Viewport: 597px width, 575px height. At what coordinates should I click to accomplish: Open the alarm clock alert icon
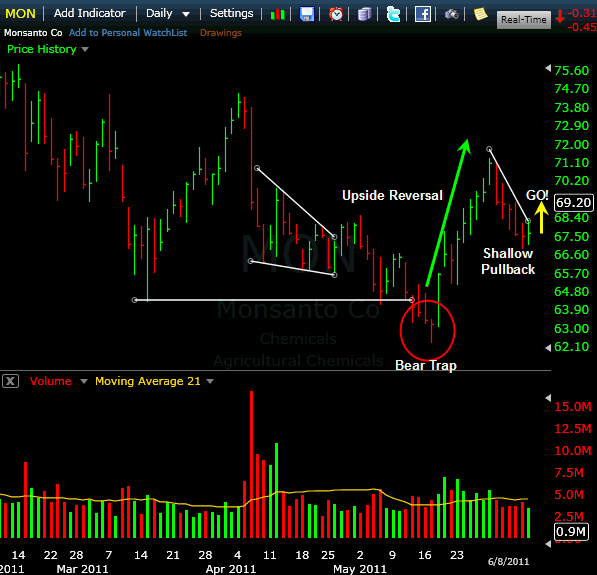336,14
